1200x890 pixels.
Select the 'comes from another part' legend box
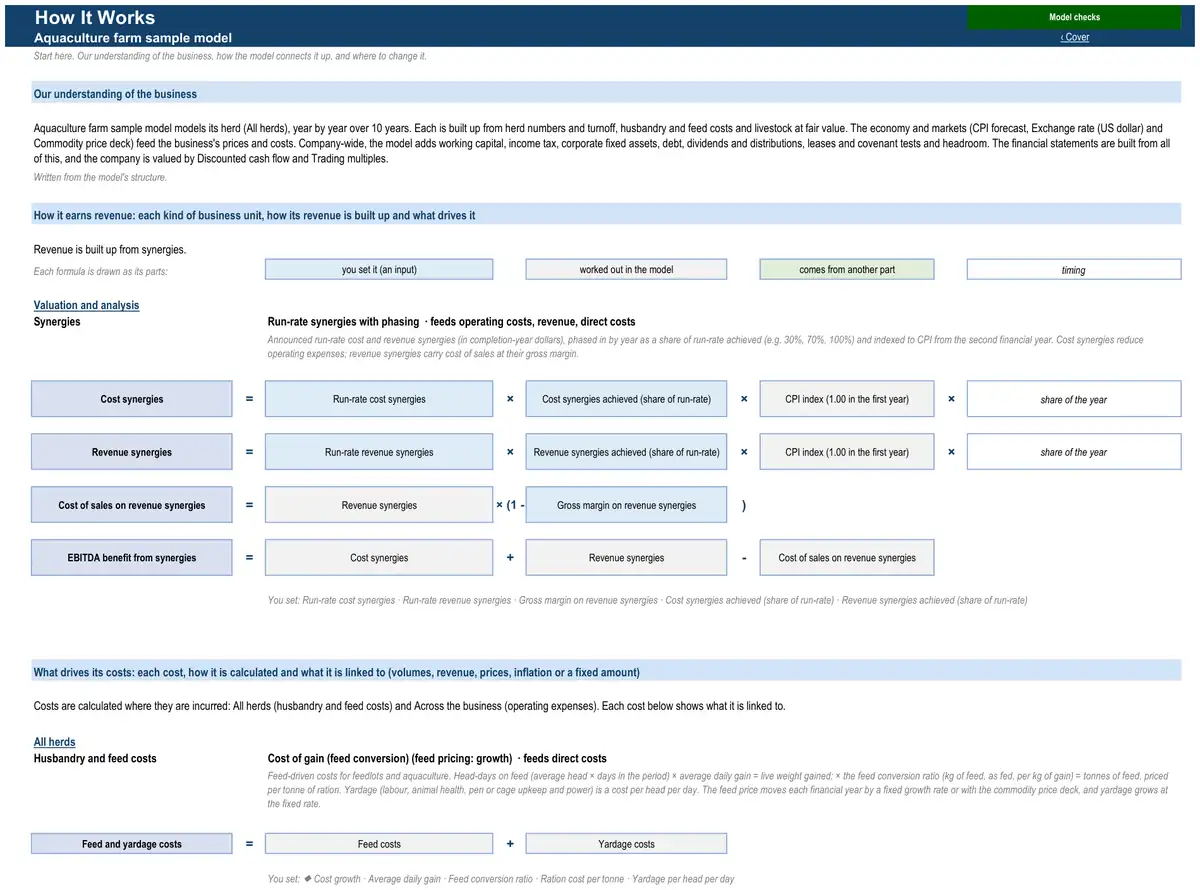[847, 270]
